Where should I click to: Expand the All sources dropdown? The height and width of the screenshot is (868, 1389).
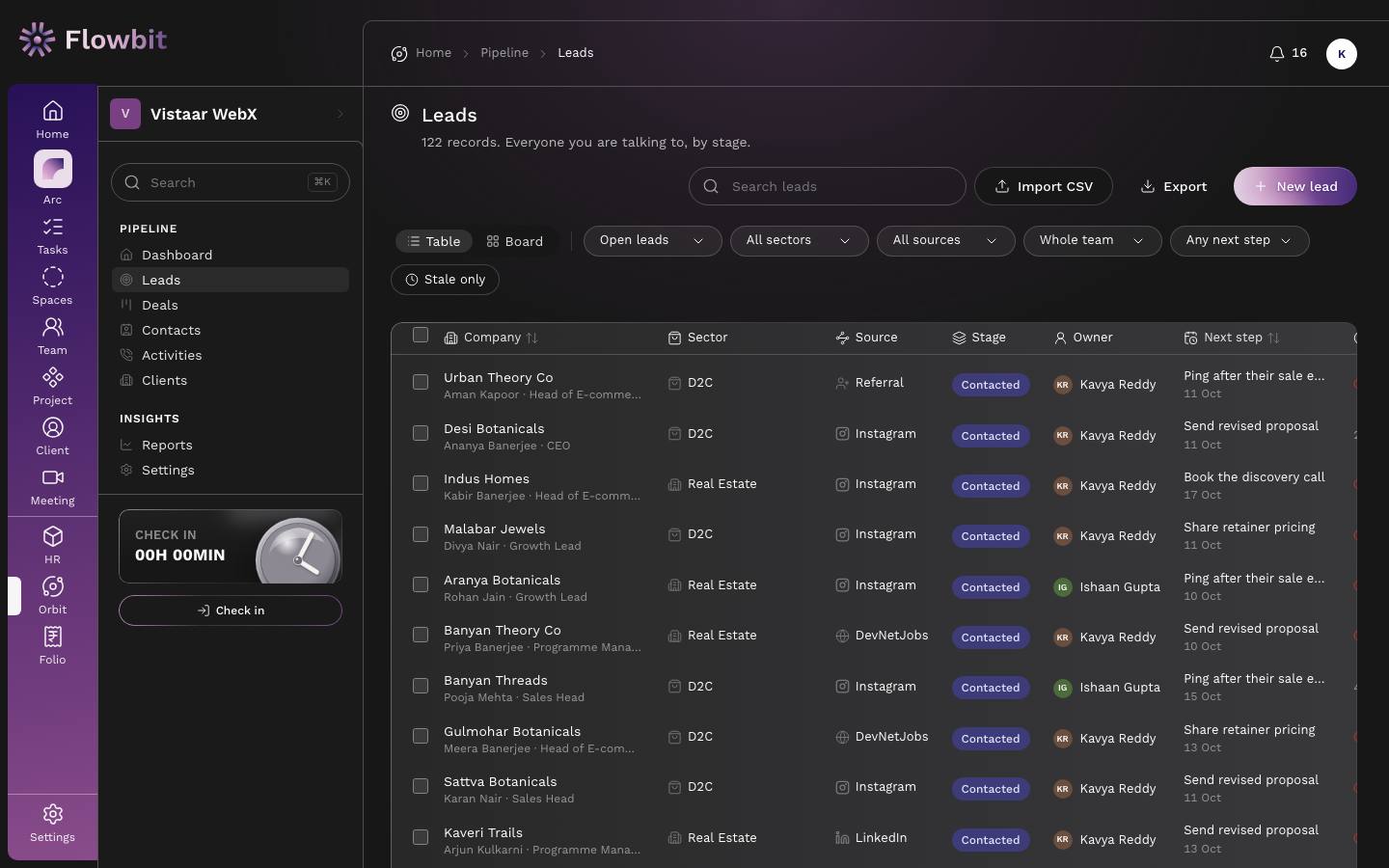coord(945,241)
